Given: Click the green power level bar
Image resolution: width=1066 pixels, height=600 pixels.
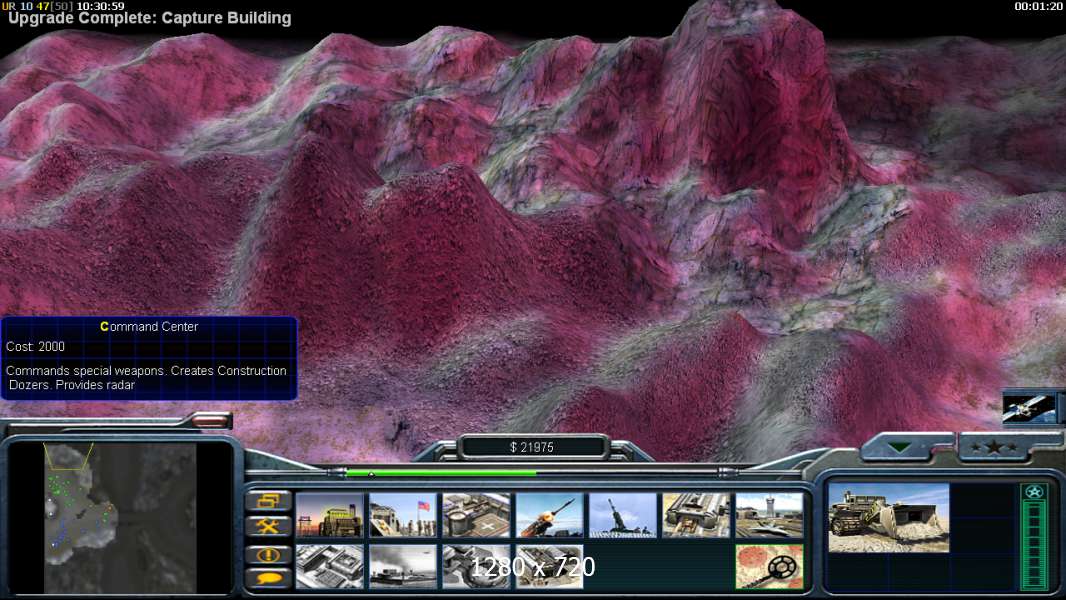Looking at the screenshot, I should pyautogui.click(x=441, y=473).
